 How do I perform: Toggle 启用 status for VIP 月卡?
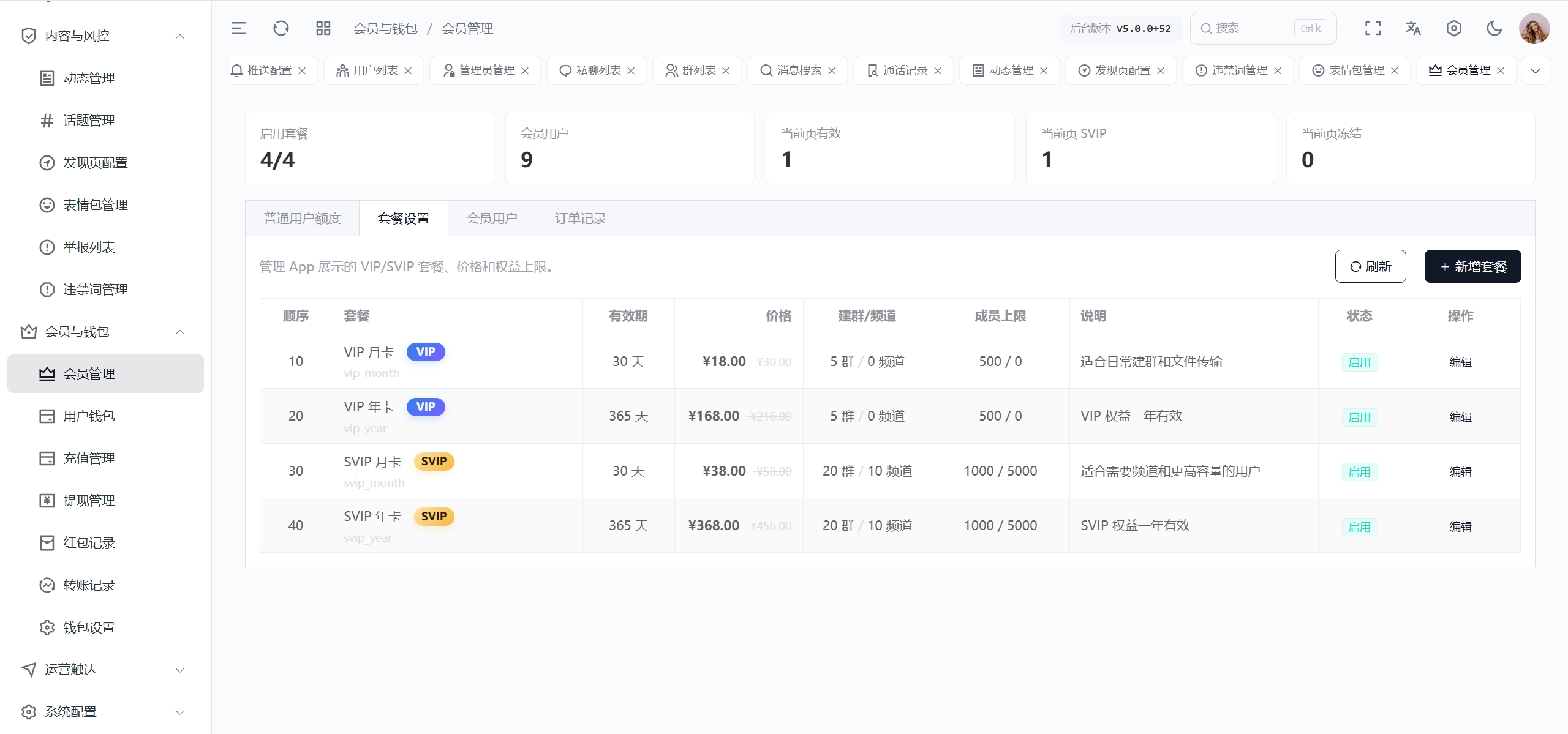coord(1360,362)
